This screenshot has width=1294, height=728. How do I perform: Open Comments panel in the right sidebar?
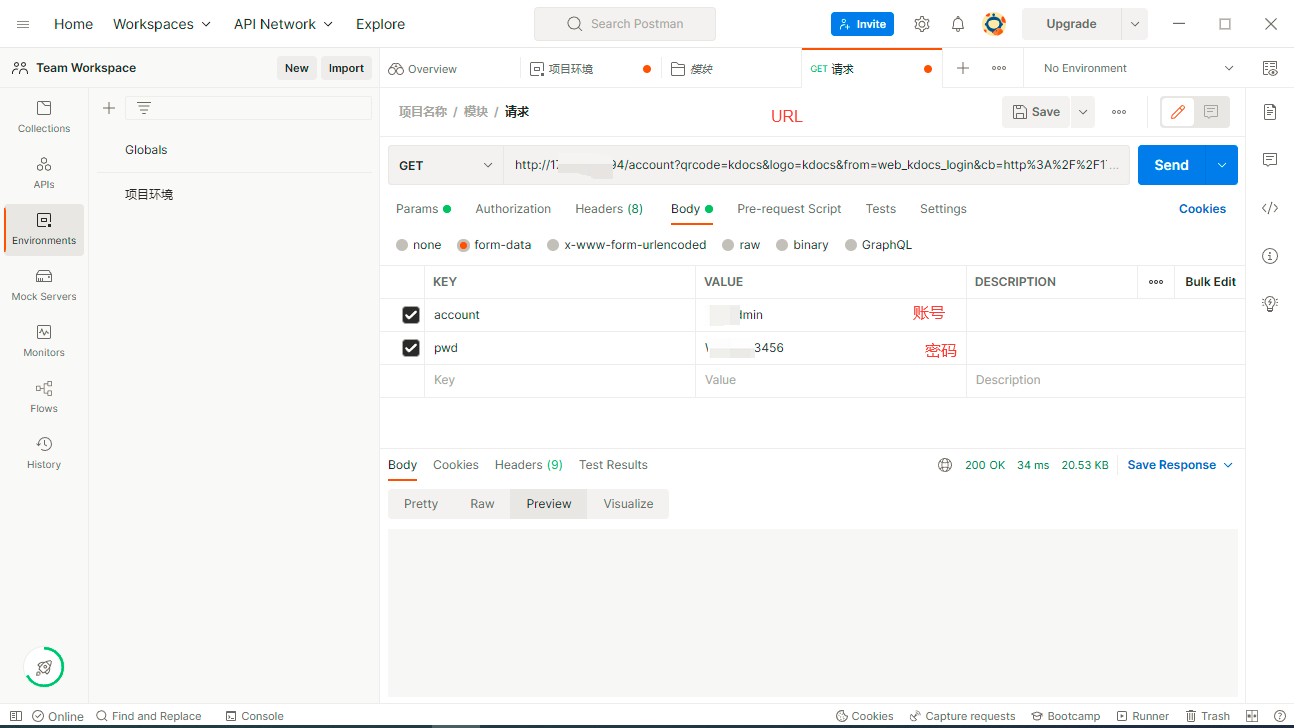[x=1270, y=160]
